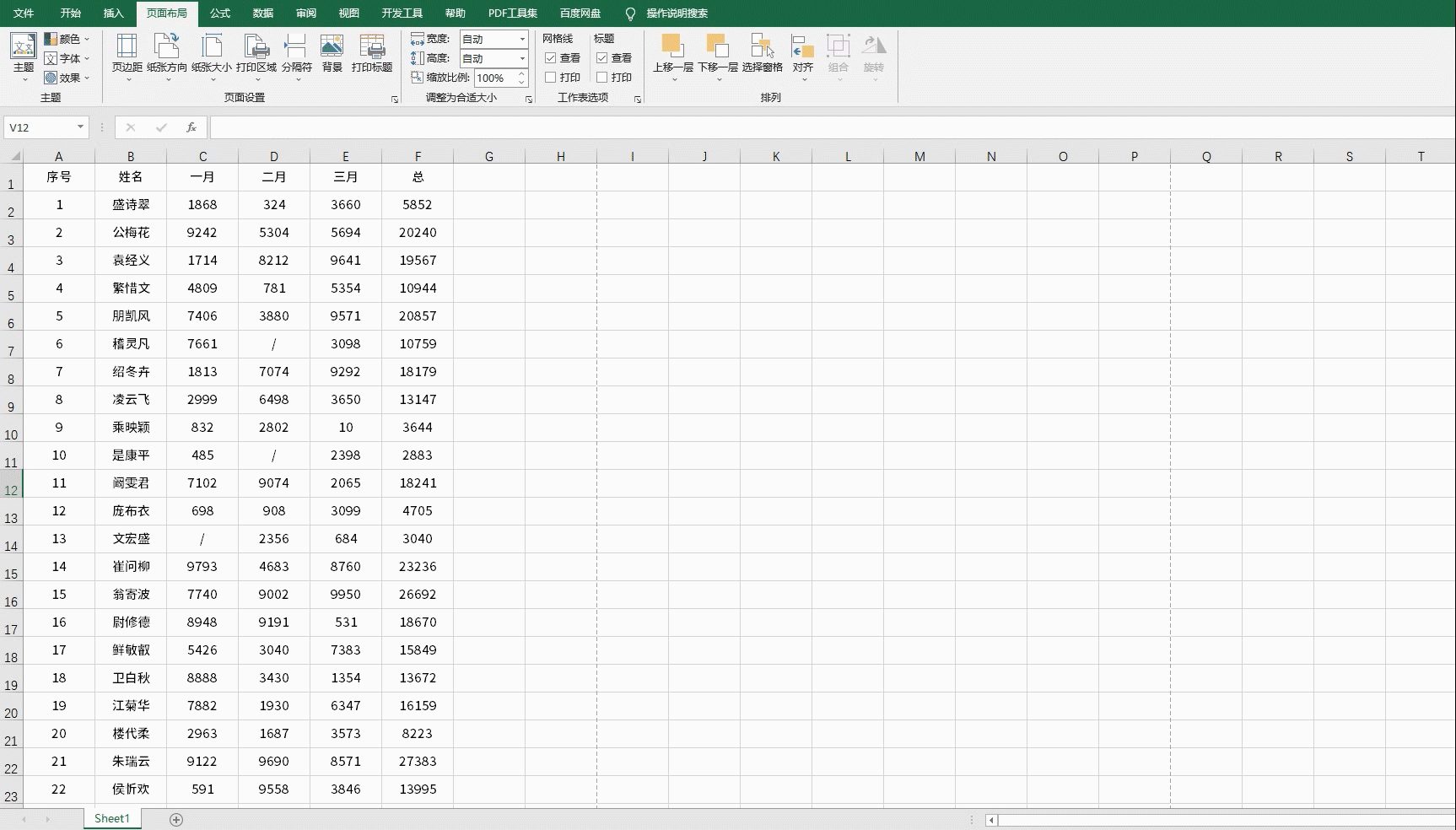Click the 打印标题 print titles icon
The width and height of the screenshot is (1456, 830).
[372, 46]
